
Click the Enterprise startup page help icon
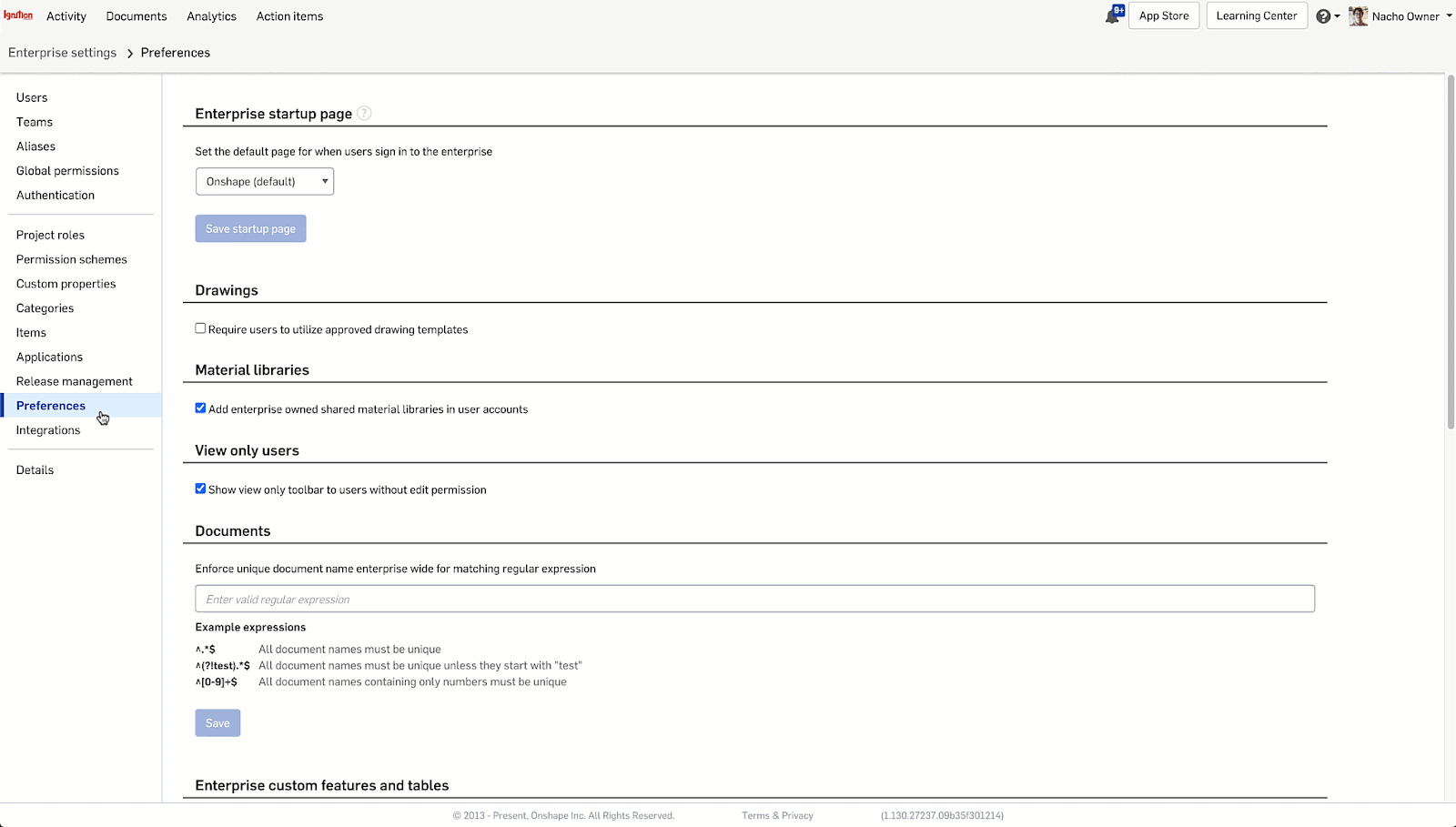coord(364,114)
